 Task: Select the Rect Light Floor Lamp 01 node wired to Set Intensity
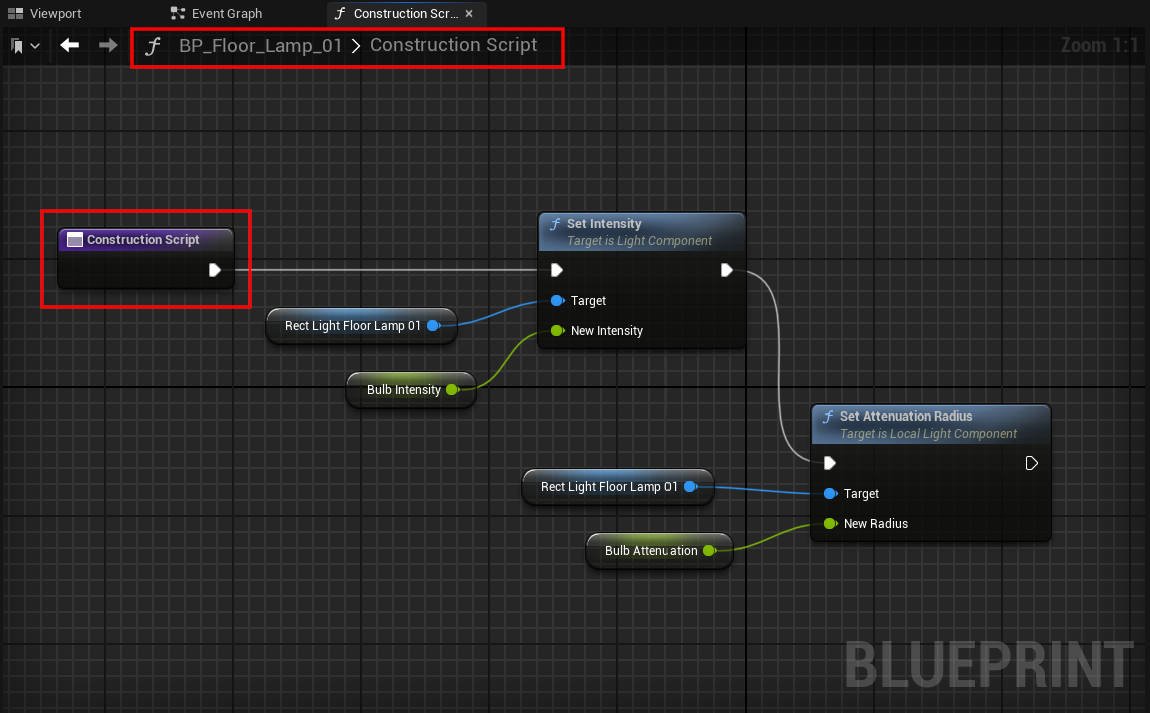362,326
